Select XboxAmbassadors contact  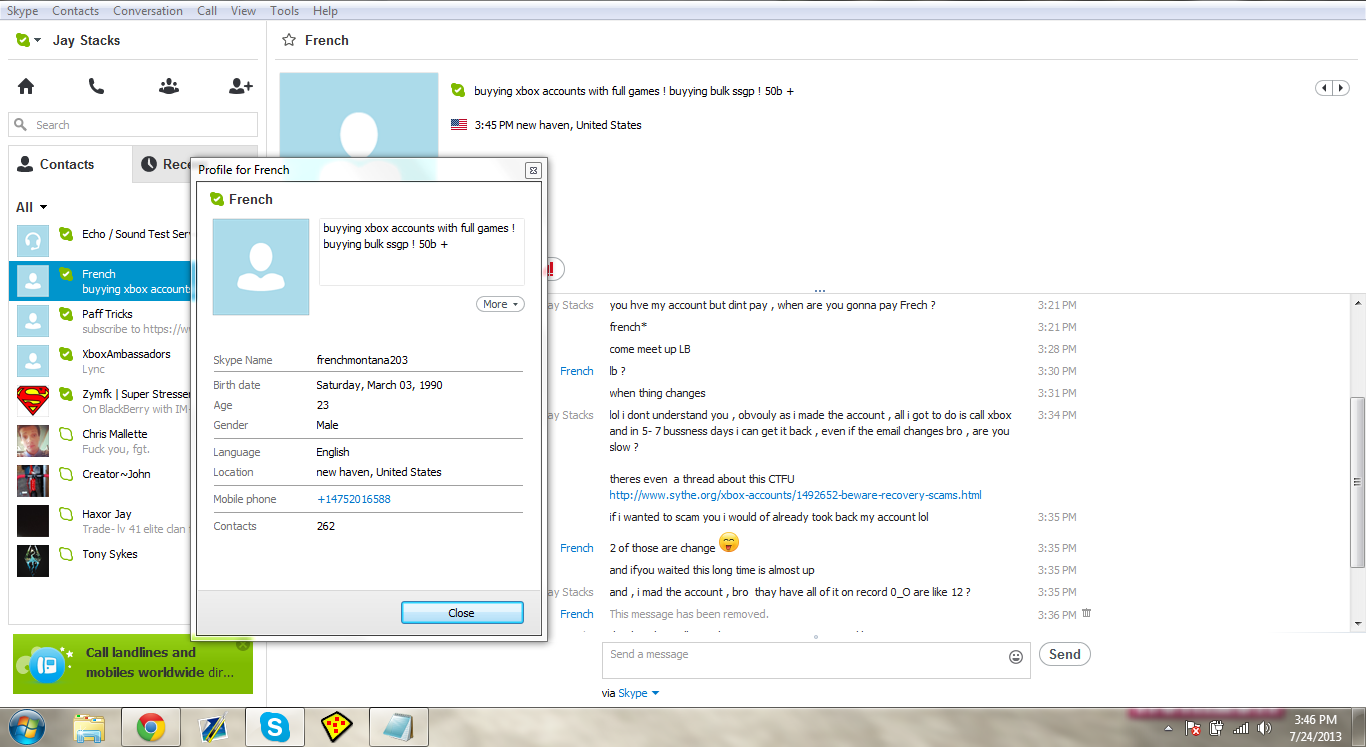(100, 361)
